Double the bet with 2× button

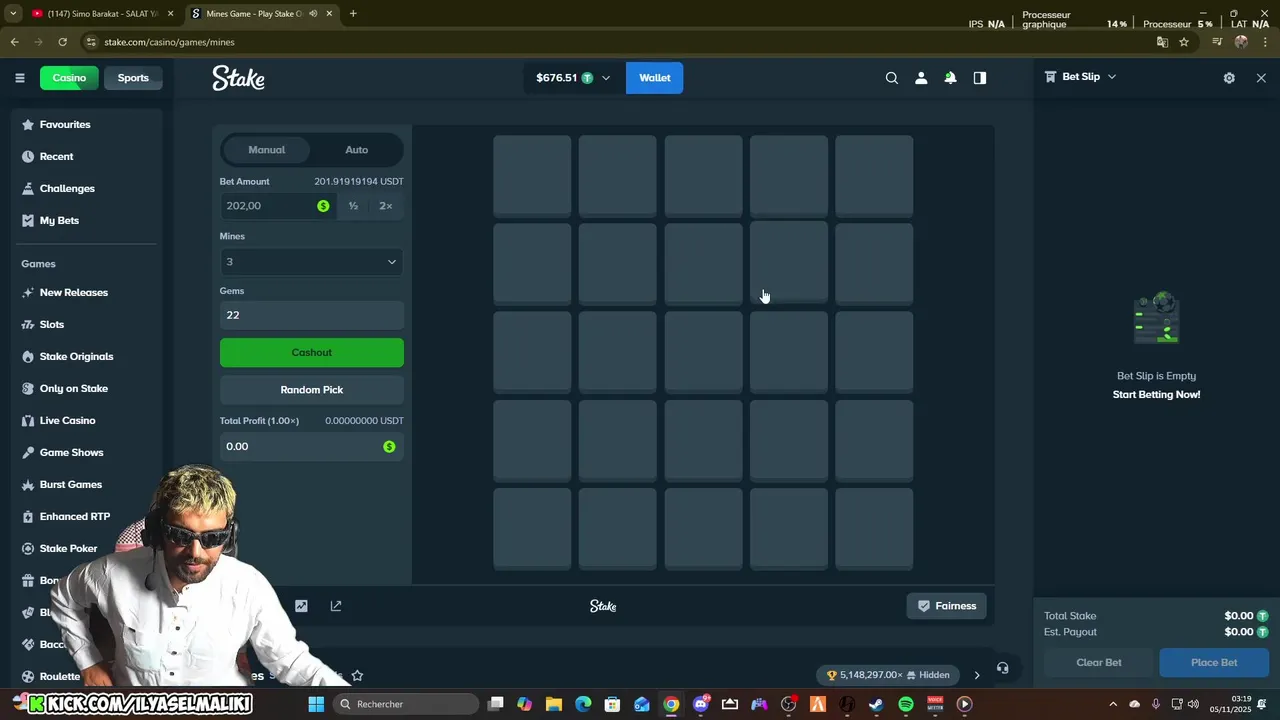tap(386, 206)
